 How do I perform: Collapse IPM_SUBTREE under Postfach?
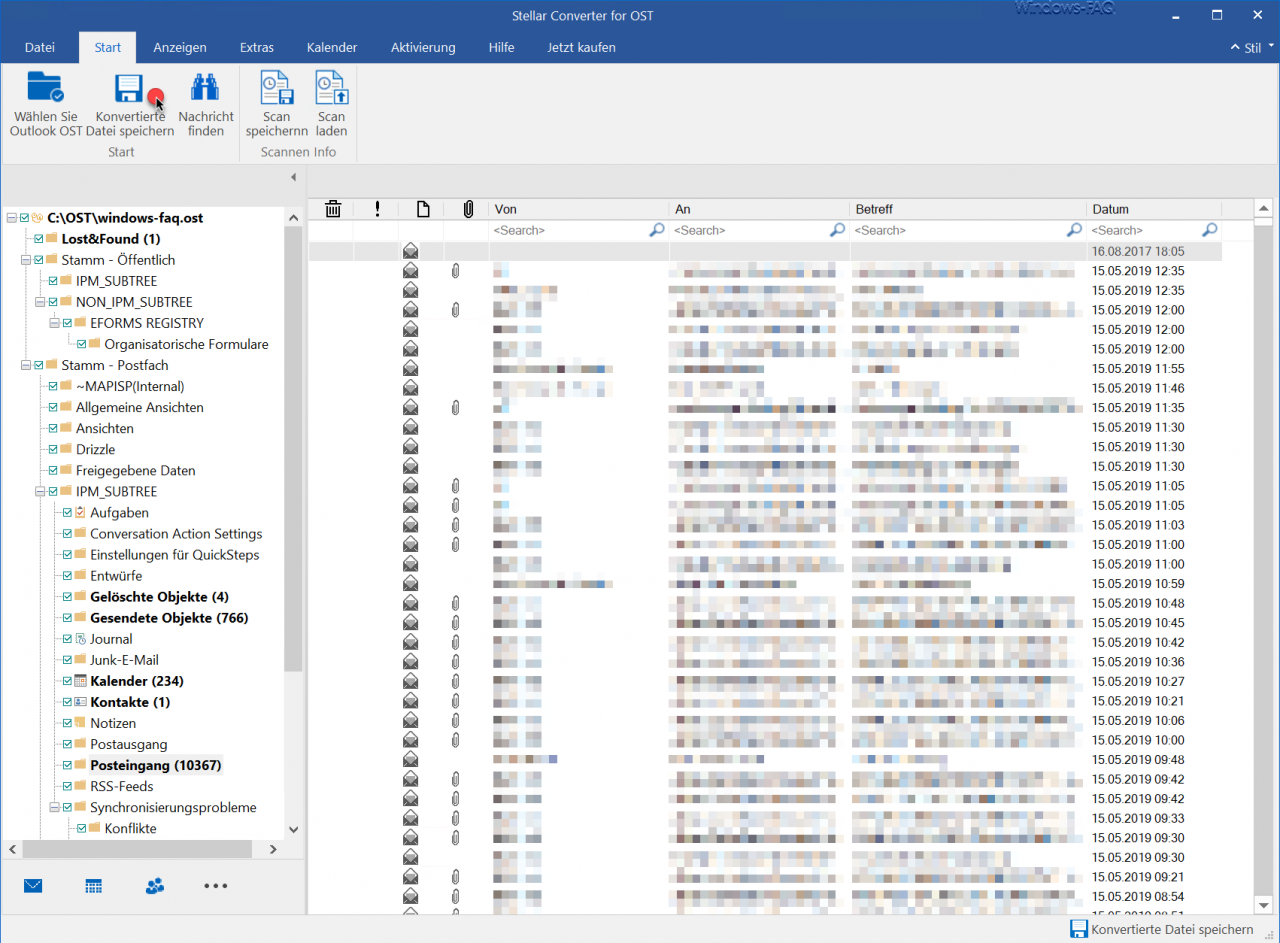tap(40, 491)
